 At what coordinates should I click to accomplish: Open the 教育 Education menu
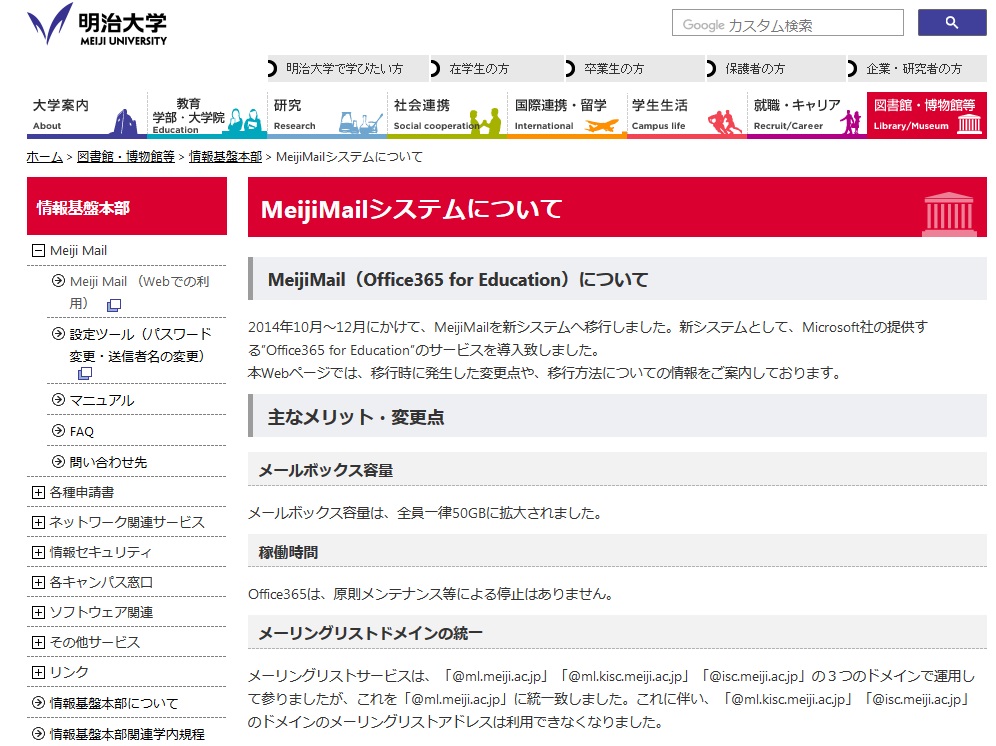tap(207, 115)
